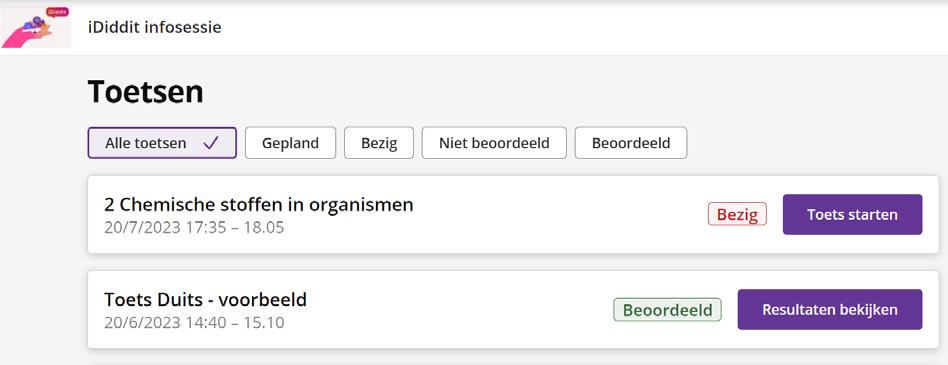
Task: Switch to the Beoordeeld filter button
Action: click(x=631, y=143)
